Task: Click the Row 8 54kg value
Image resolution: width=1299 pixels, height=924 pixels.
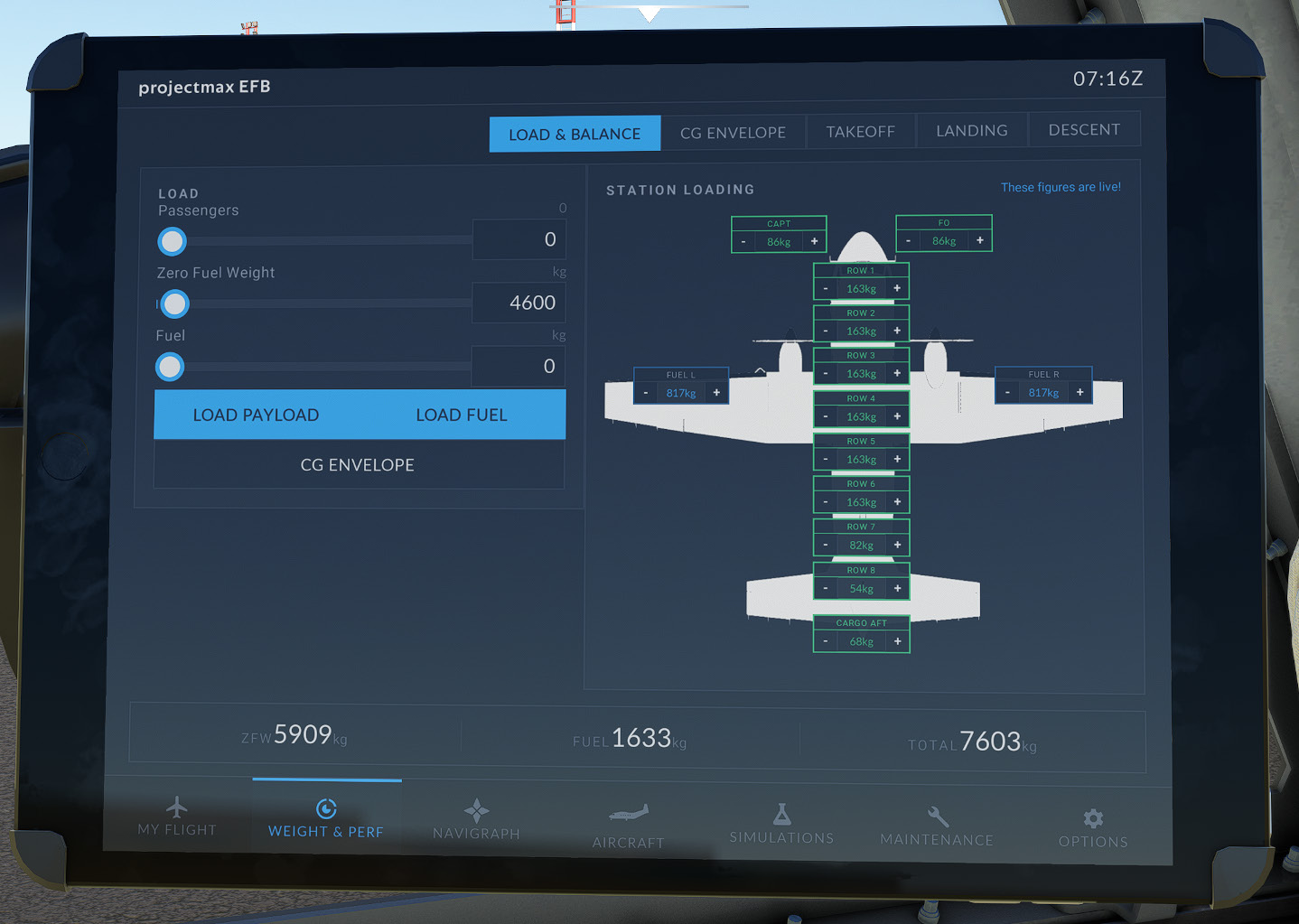Action: click(x=861, y=588)
